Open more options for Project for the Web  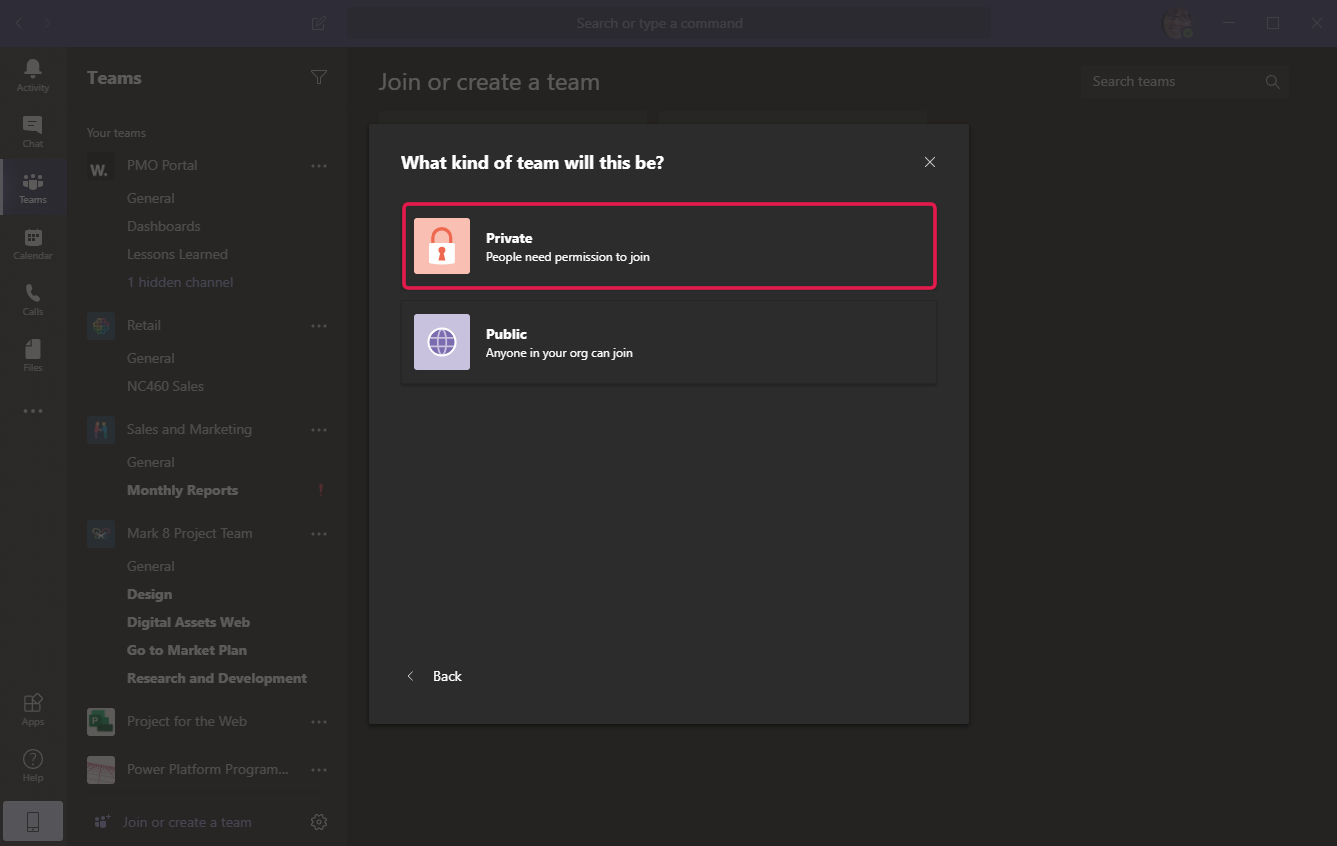click(x=319, y=722)
